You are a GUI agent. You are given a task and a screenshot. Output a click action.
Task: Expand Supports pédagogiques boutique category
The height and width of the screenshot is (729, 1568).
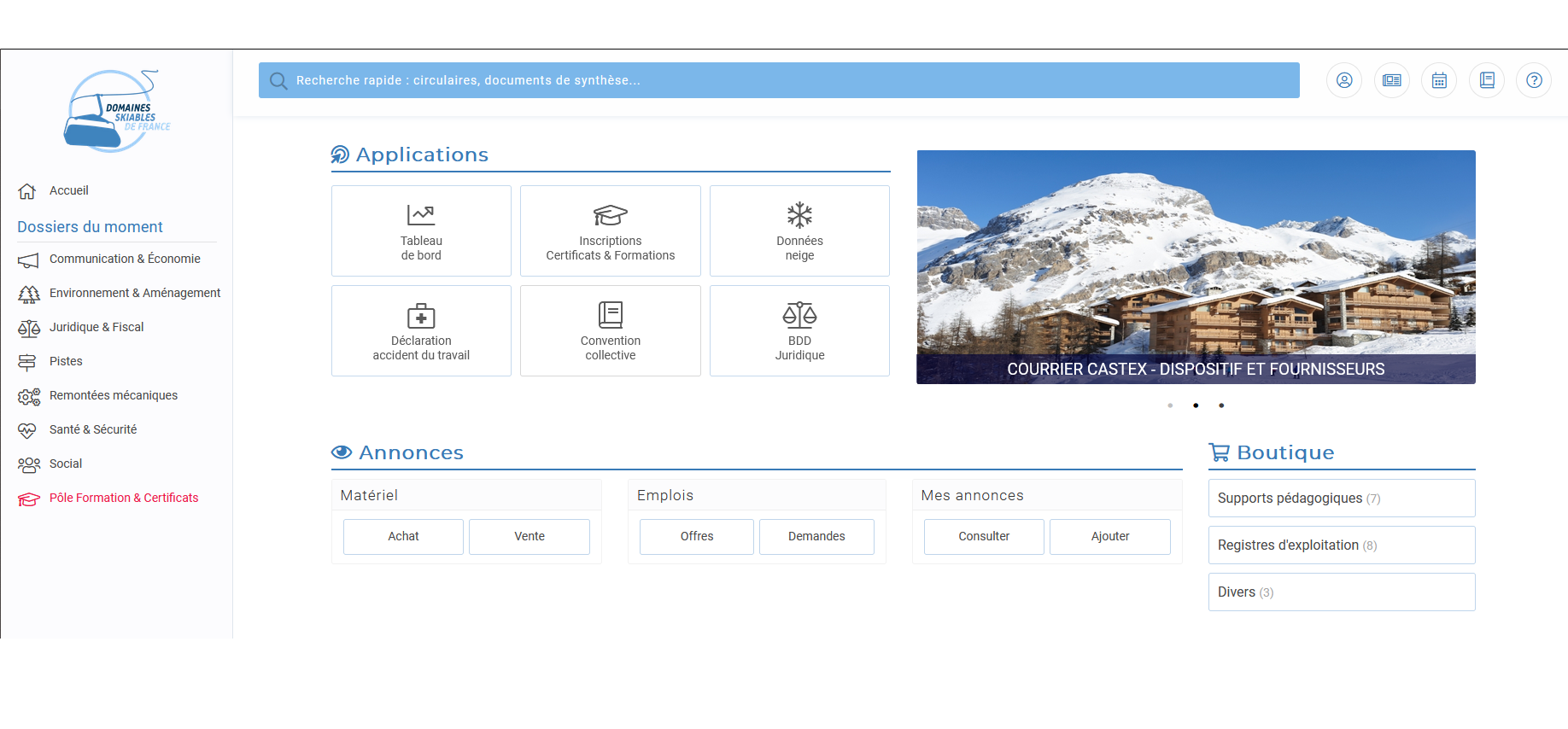coord(1341,498)
